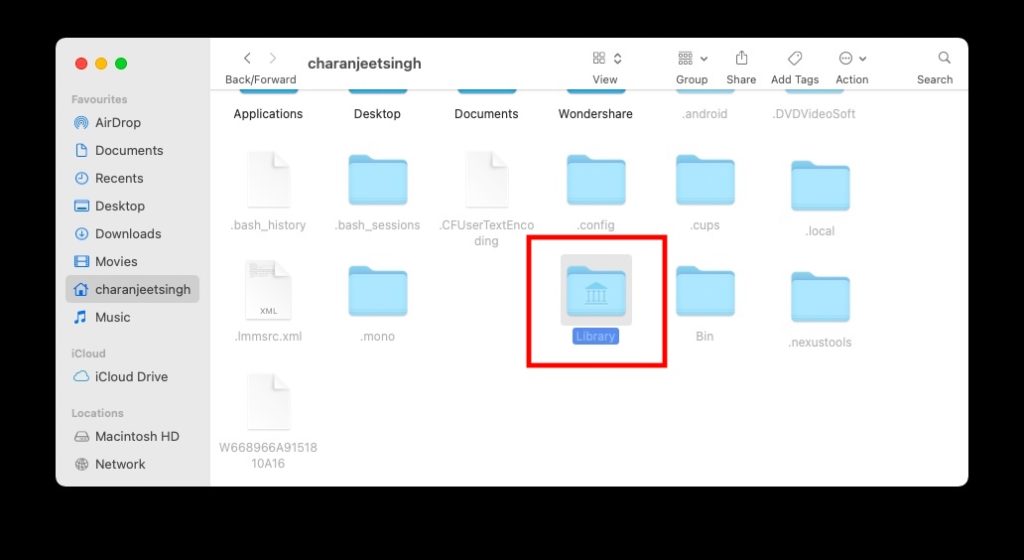Select the .bash_history file icon

[268, 179]
